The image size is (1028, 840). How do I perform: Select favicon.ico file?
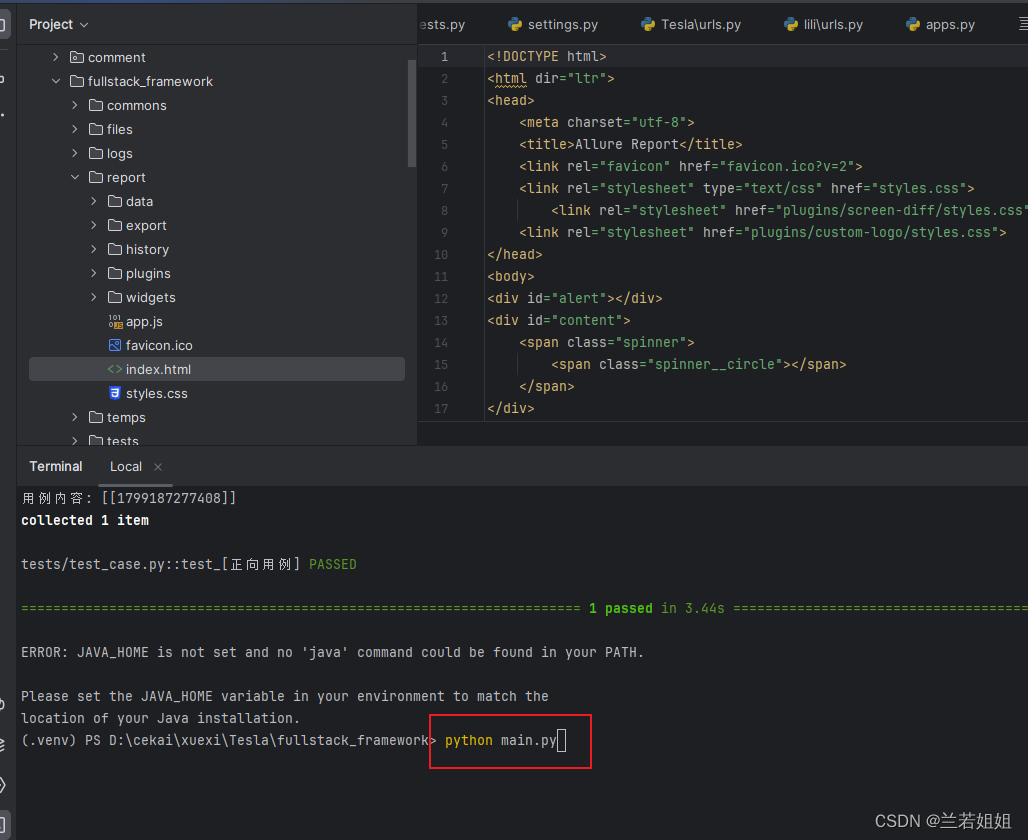[x=159, y=345]
